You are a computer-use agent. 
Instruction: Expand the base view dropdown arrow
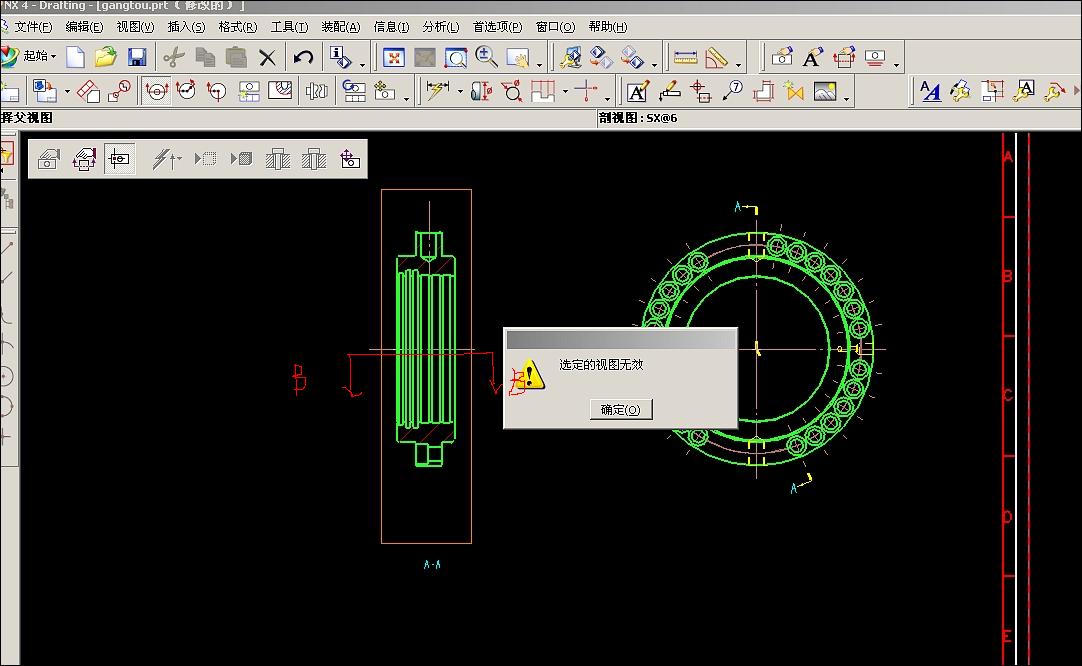click(67, 91)
